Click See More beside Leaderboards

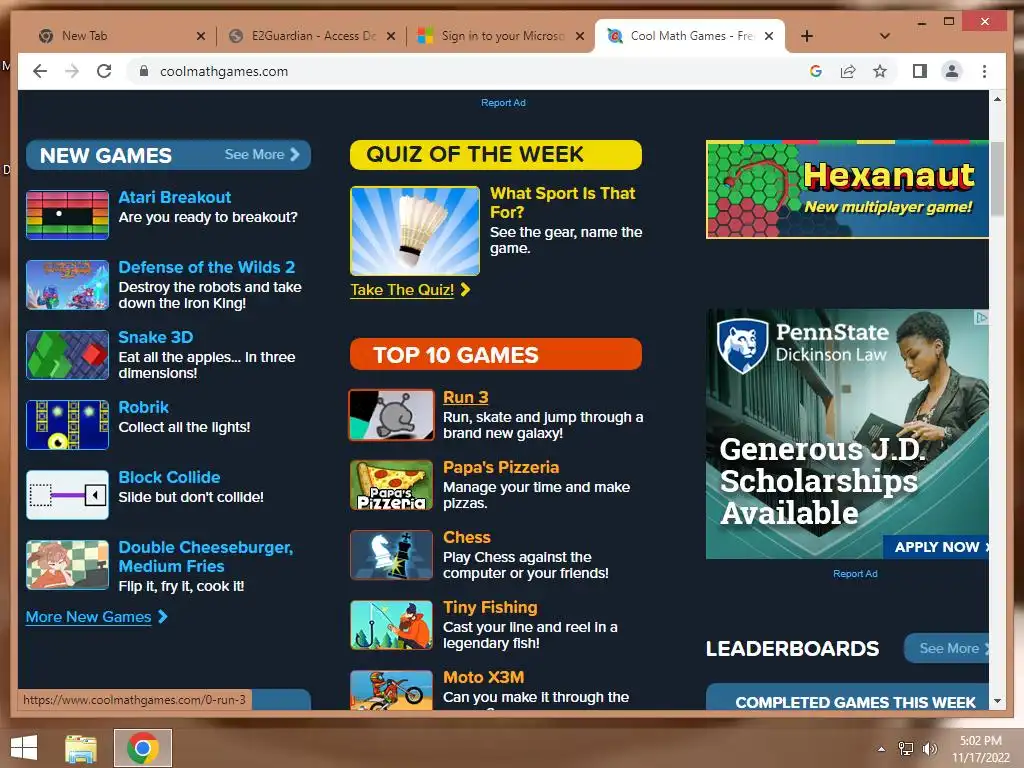(x=947, y=648)
